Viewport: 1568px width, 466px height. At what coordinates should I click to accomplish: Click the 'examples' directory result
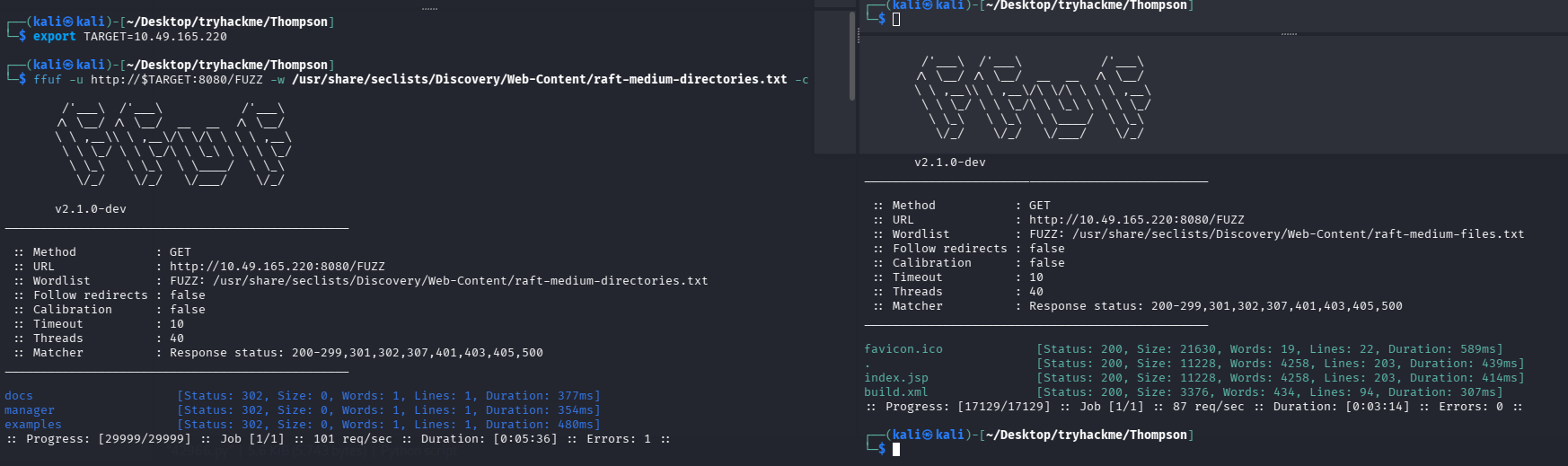pos(33,425)
